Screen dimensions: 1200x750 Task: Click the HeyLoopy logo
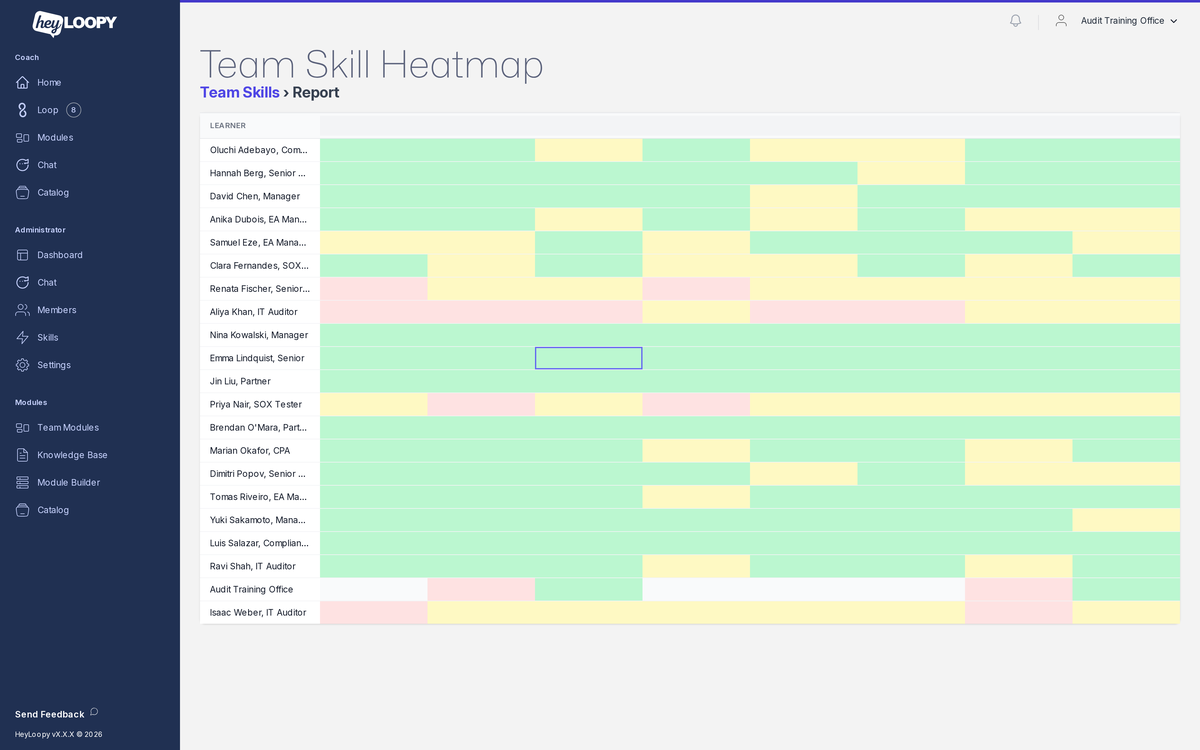pos(74,23)
